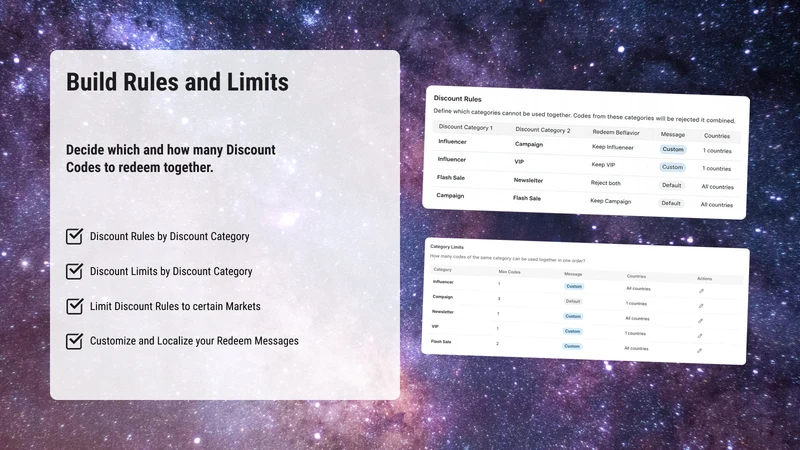
Task: Click Countries column header in Discount Rules table
Action: pos(717,136)
